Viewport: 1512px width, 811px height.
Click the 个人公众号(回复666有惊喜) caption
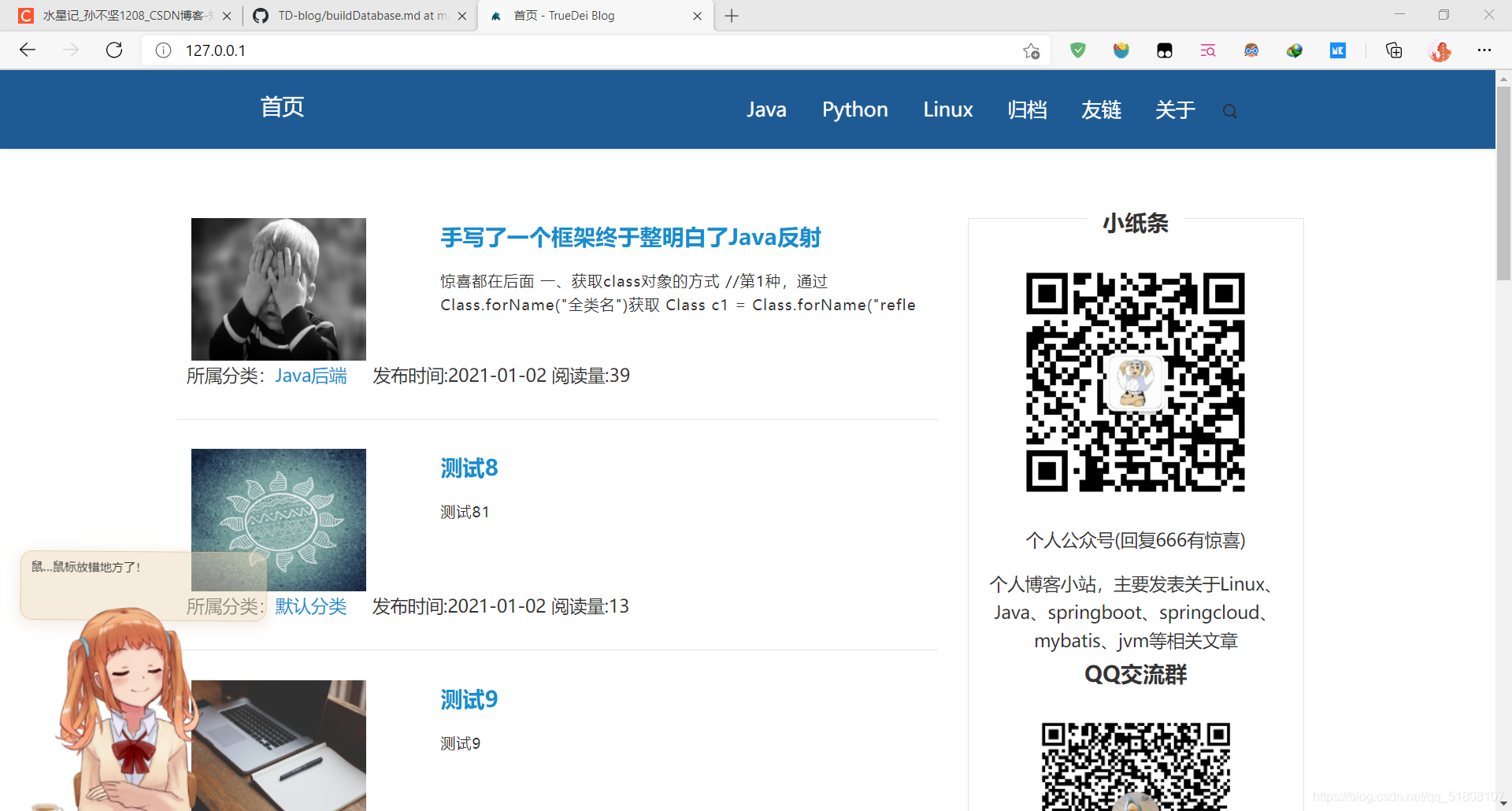pyautogui.click(x=1136, y=540)
